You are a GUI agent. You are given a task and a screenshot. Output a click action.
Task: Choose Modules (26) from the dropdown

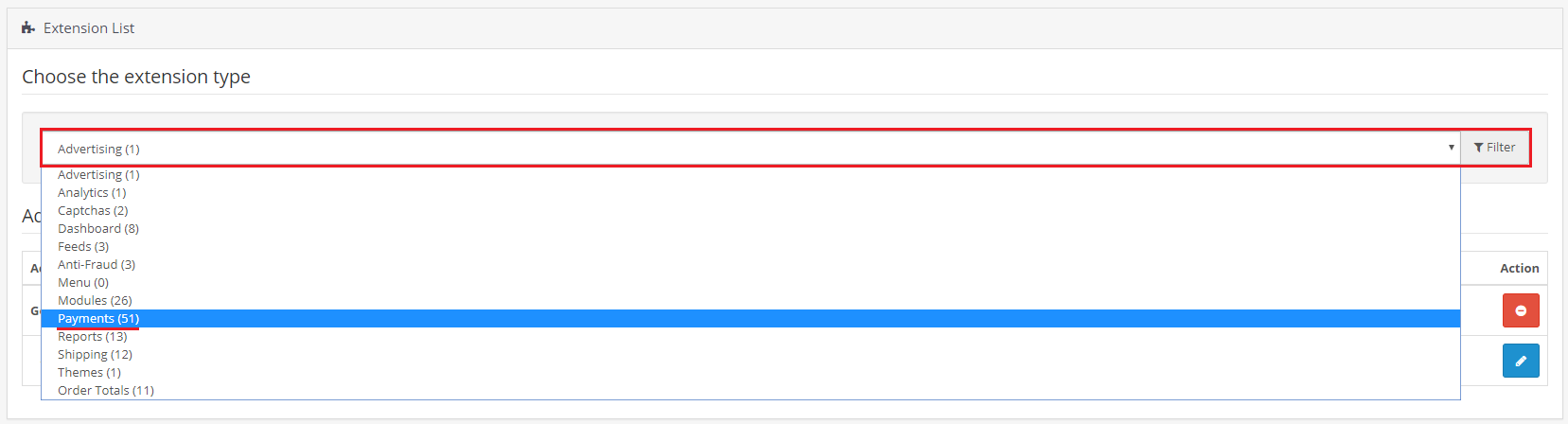[95, 301]
